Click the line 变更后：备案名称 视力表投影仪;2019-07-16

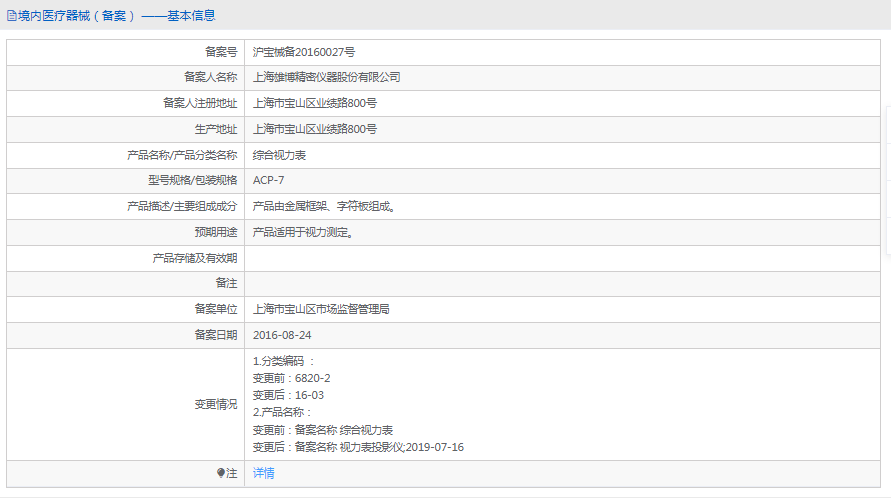click(359, 447)
